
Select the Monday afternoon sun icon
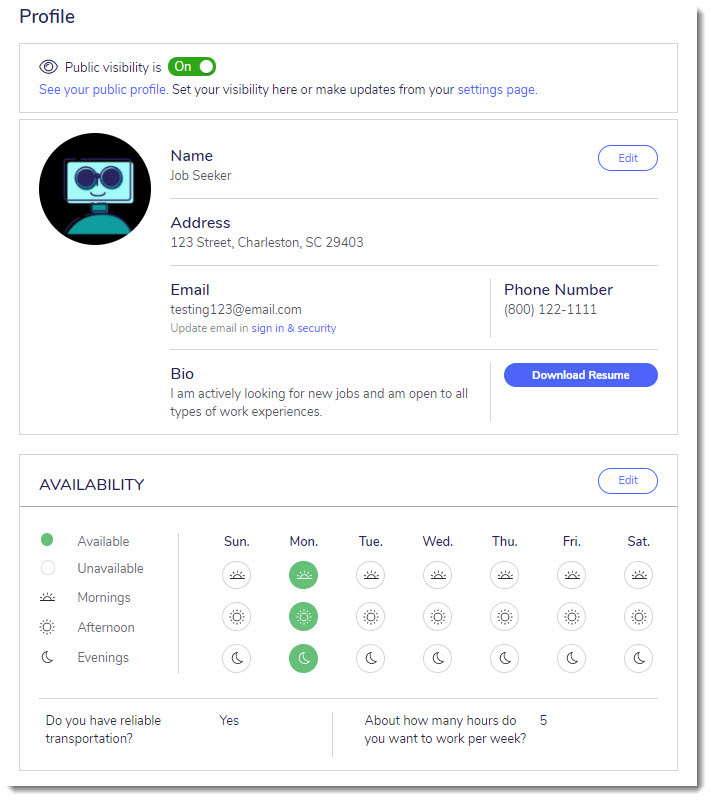point(304,617)
